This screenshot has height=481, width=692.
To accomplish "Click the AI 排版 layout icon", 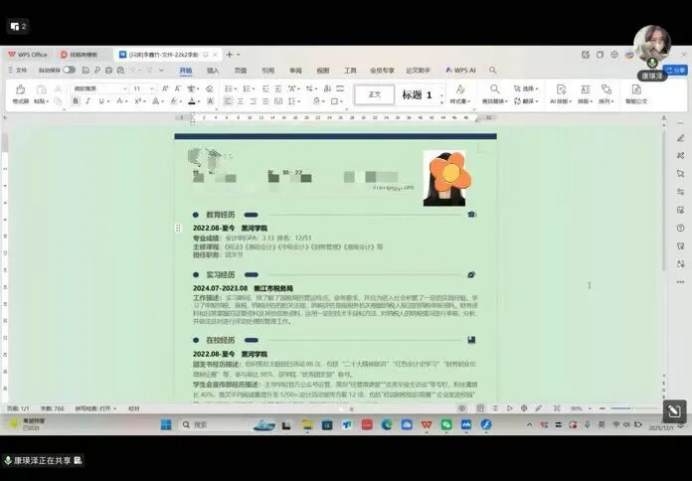I will click(560, 90).
